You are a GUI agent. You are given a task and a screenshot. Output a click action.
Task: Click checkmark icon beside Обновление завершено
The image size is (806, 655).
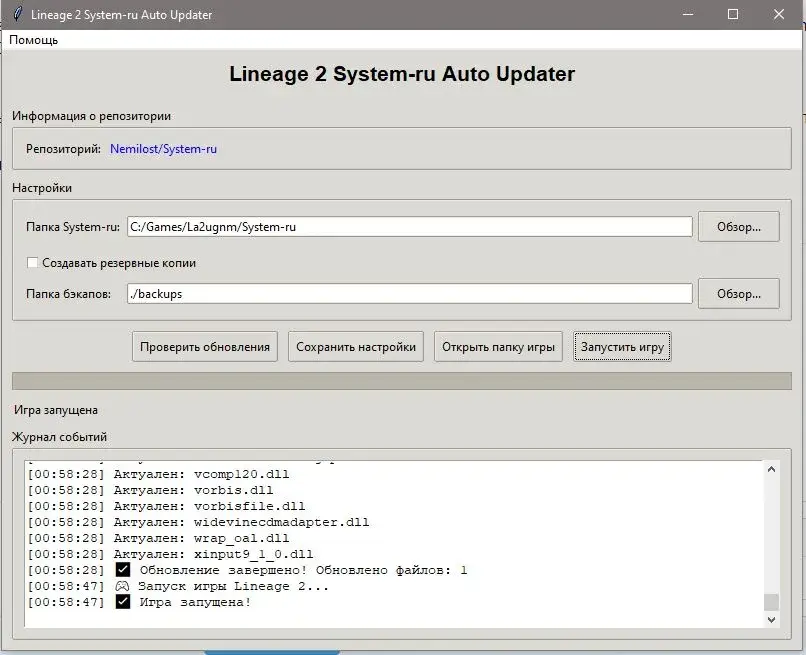pos(123,570)
